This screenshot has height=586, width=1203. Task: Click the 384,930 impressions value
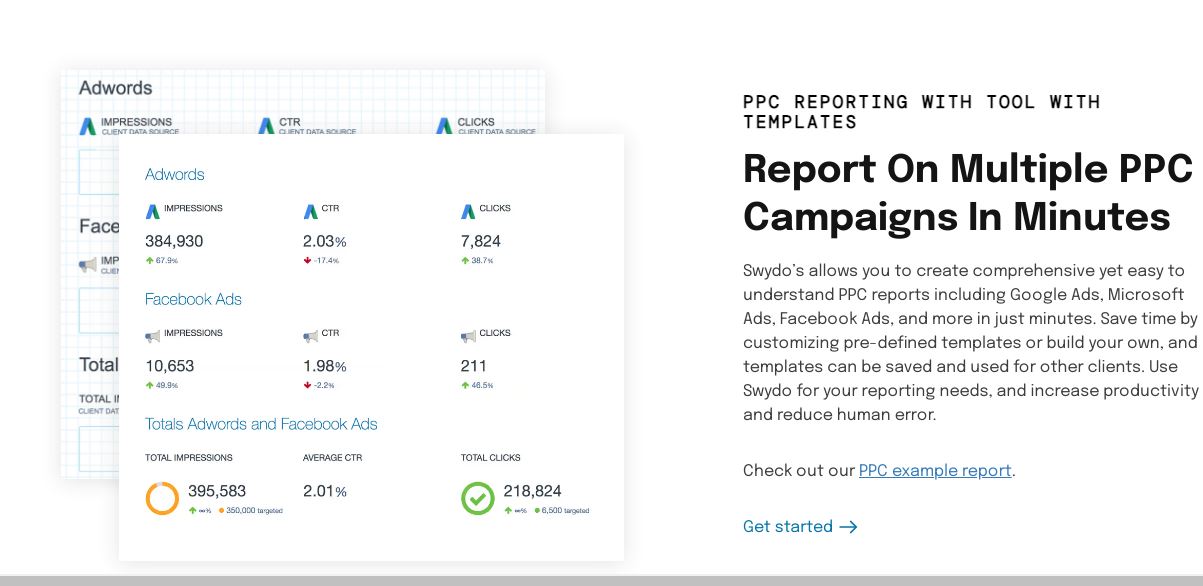[x=174, y=241]
